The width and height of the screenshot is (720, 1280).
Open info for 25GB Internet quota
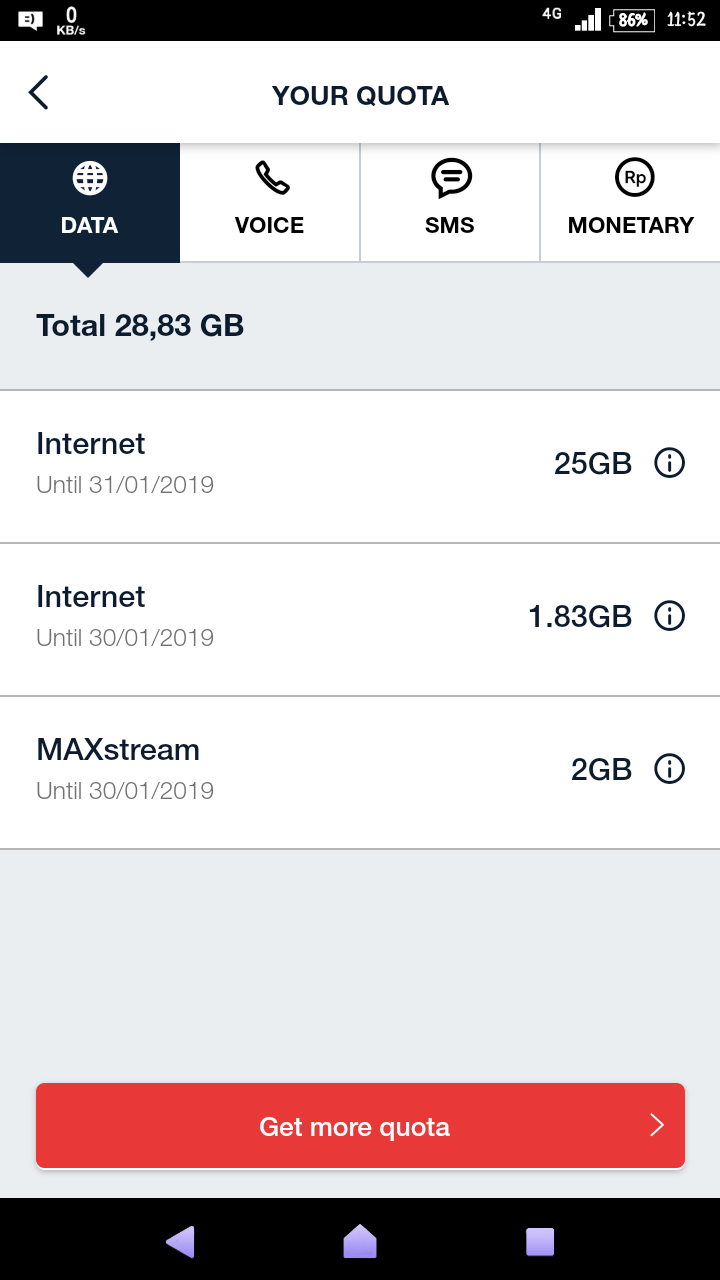pyautogui.click(x=669, y=463)
